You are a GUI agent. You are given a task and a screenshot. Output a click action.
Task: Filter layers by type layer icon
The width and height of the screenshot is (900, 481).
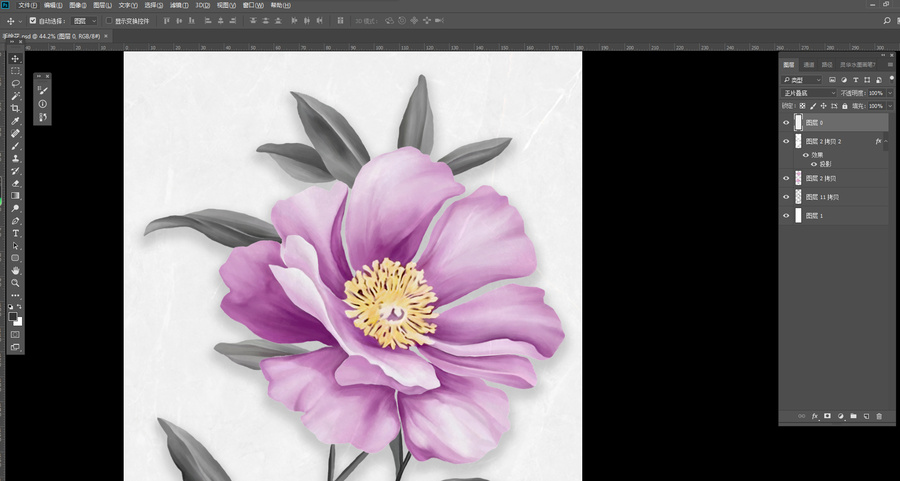tap(856, 80)
